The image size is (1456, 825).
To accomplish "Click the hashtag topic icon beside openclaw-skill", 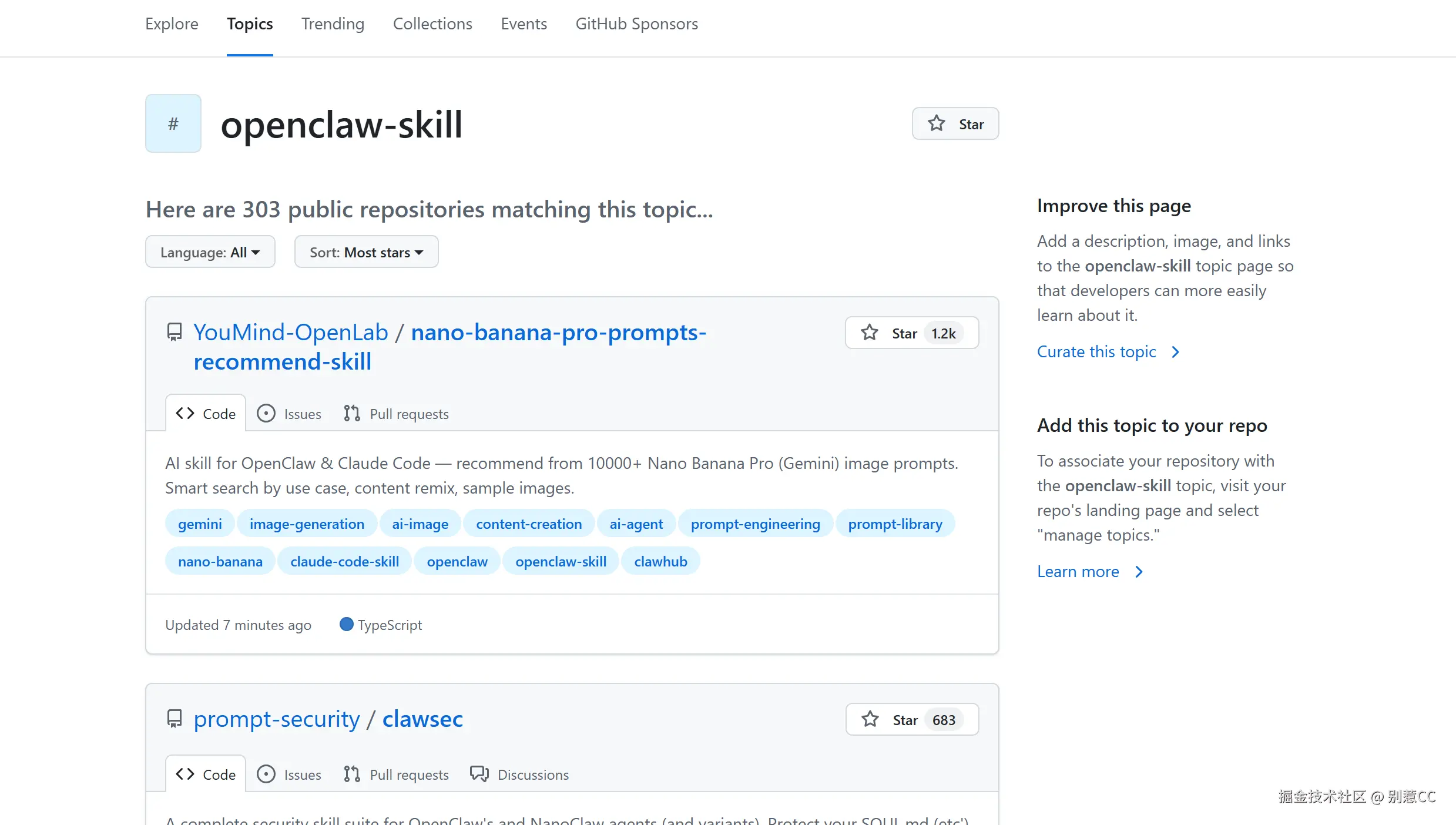I will point(173,123).
